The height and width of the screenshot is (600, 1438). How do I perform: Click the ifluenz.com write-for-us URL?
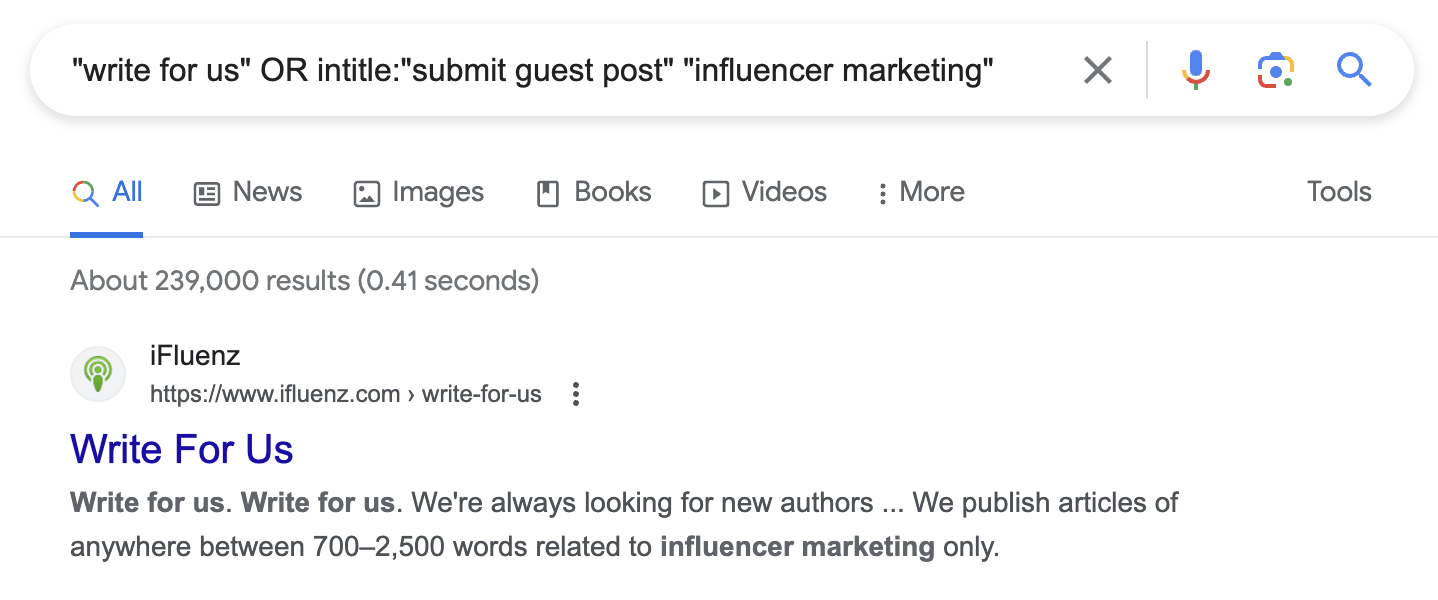345,394
